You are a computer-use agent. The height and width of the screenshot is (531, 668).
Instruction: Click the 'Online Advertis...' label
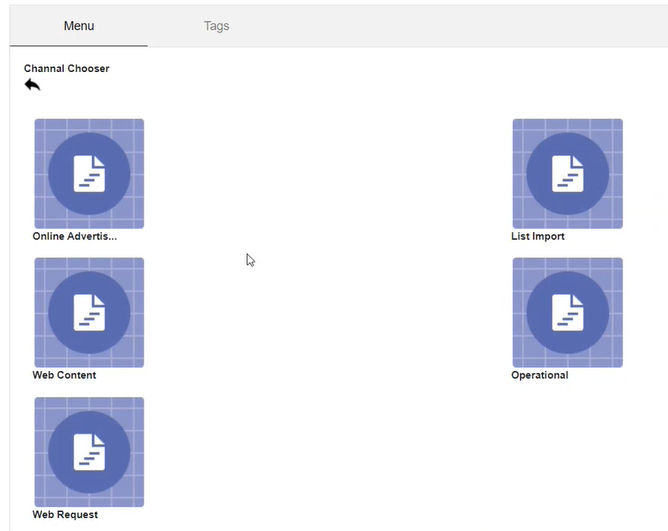[75, 237]
